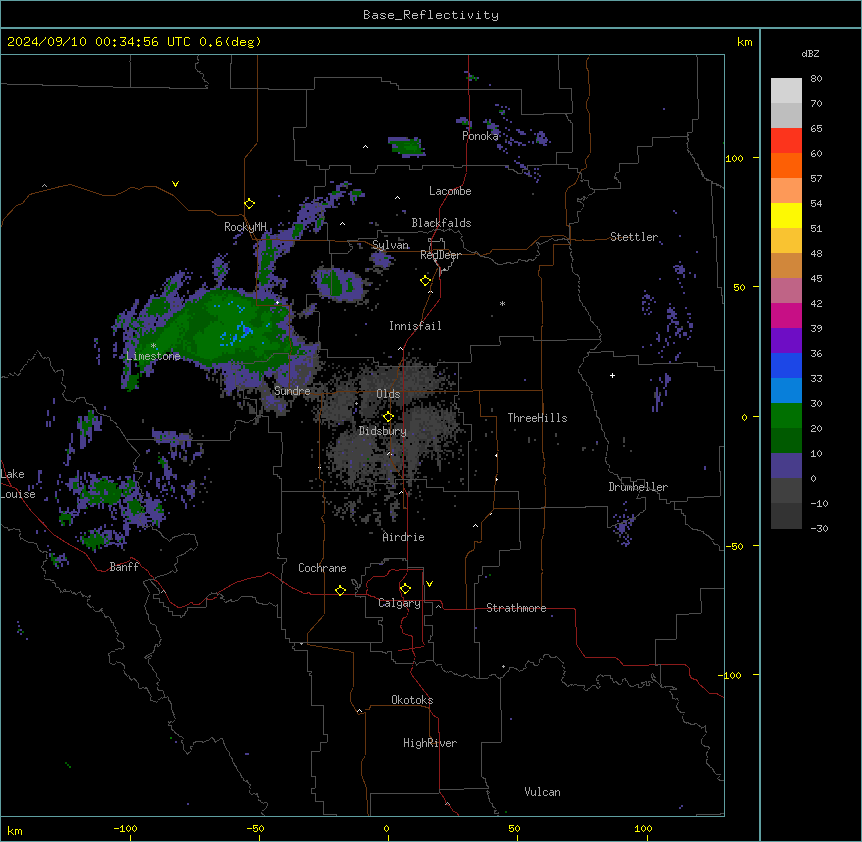The image size is (862, 842).
Task: Click the km unit label beside the timestamp row
Action: pyautogui.click(x=745, y=42)
